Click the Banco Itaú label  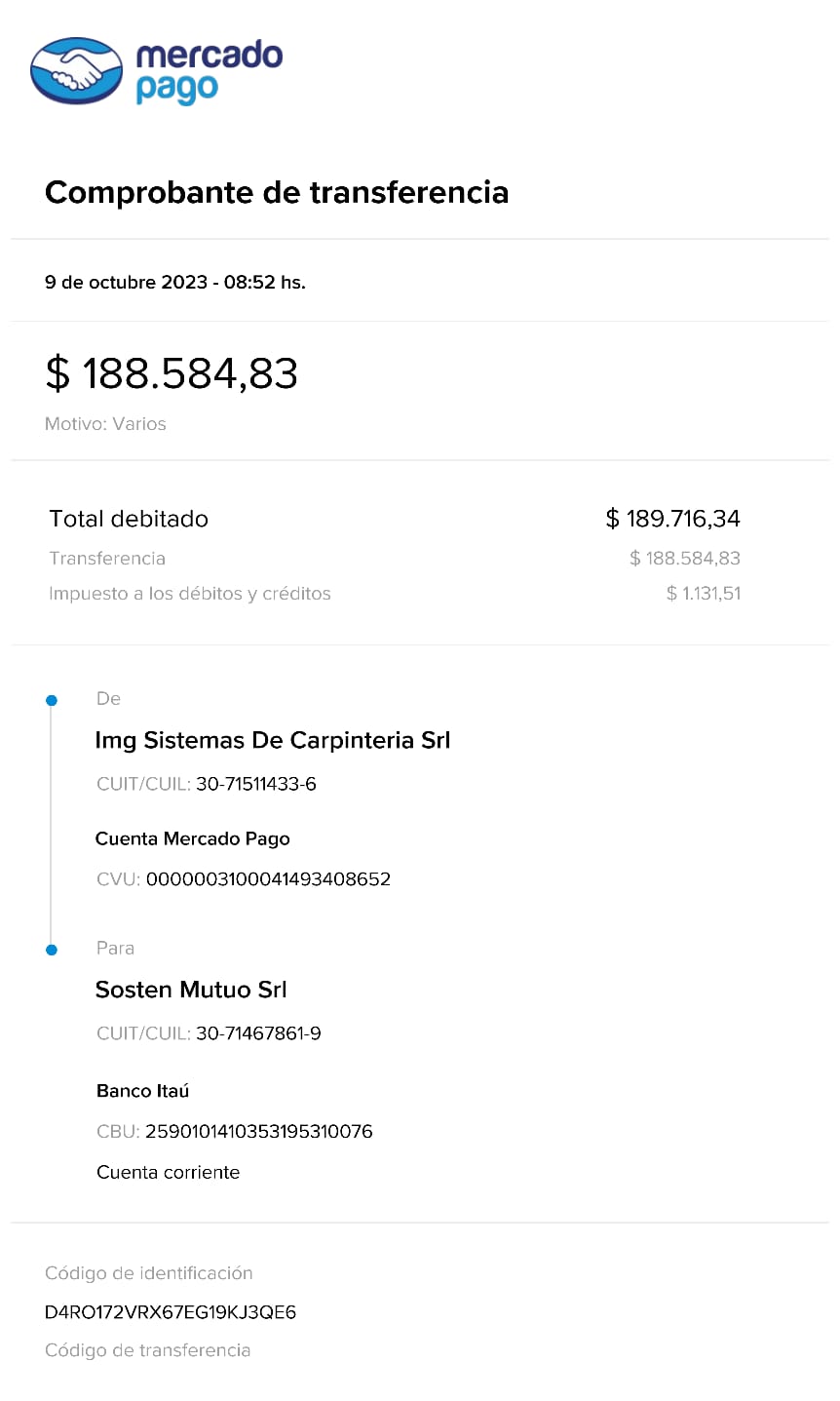142,1091
